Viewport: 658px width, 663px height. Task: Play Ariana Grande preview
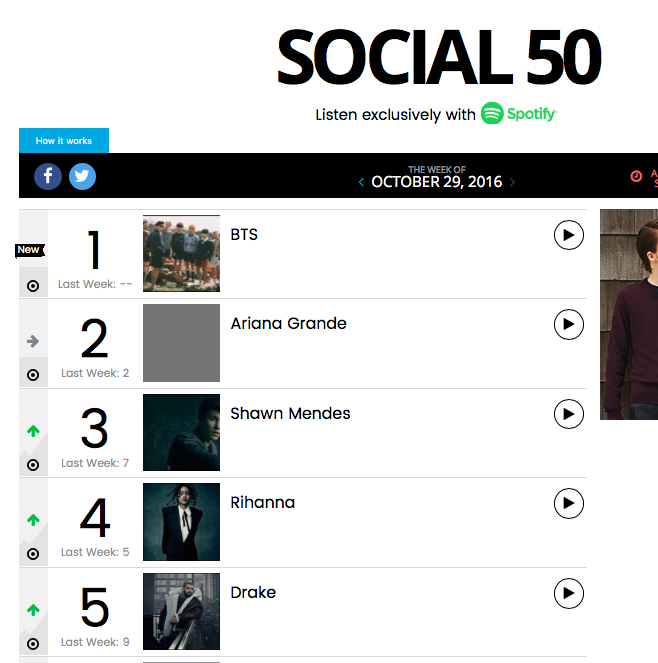click(568, 324)
